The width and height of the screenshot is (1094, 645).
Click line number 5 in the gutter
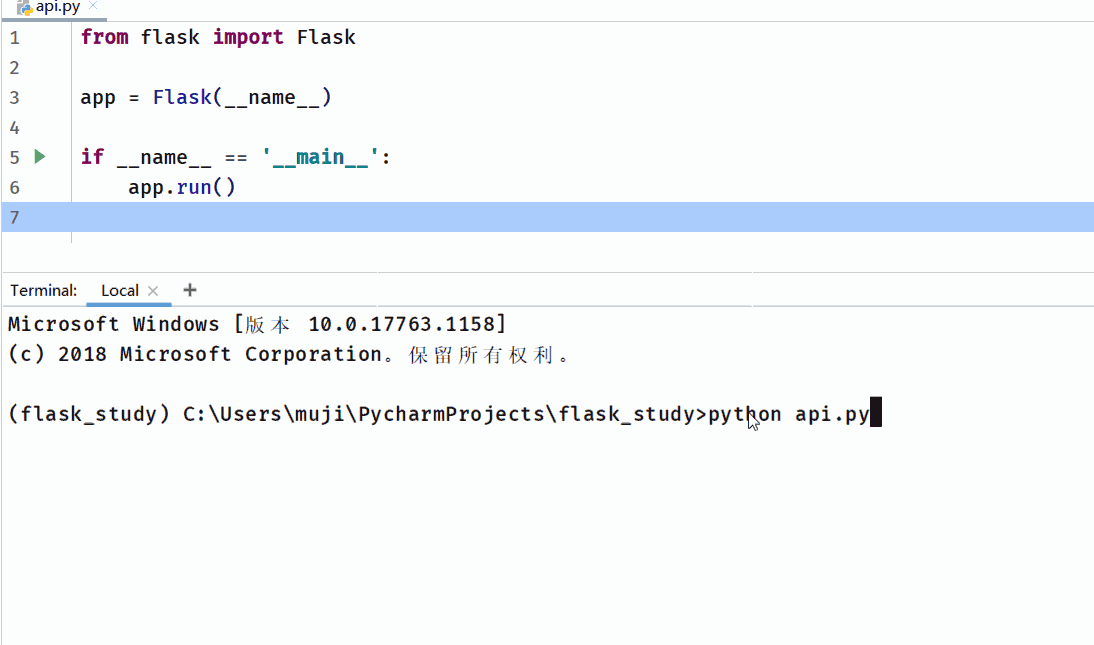point(14,157)
